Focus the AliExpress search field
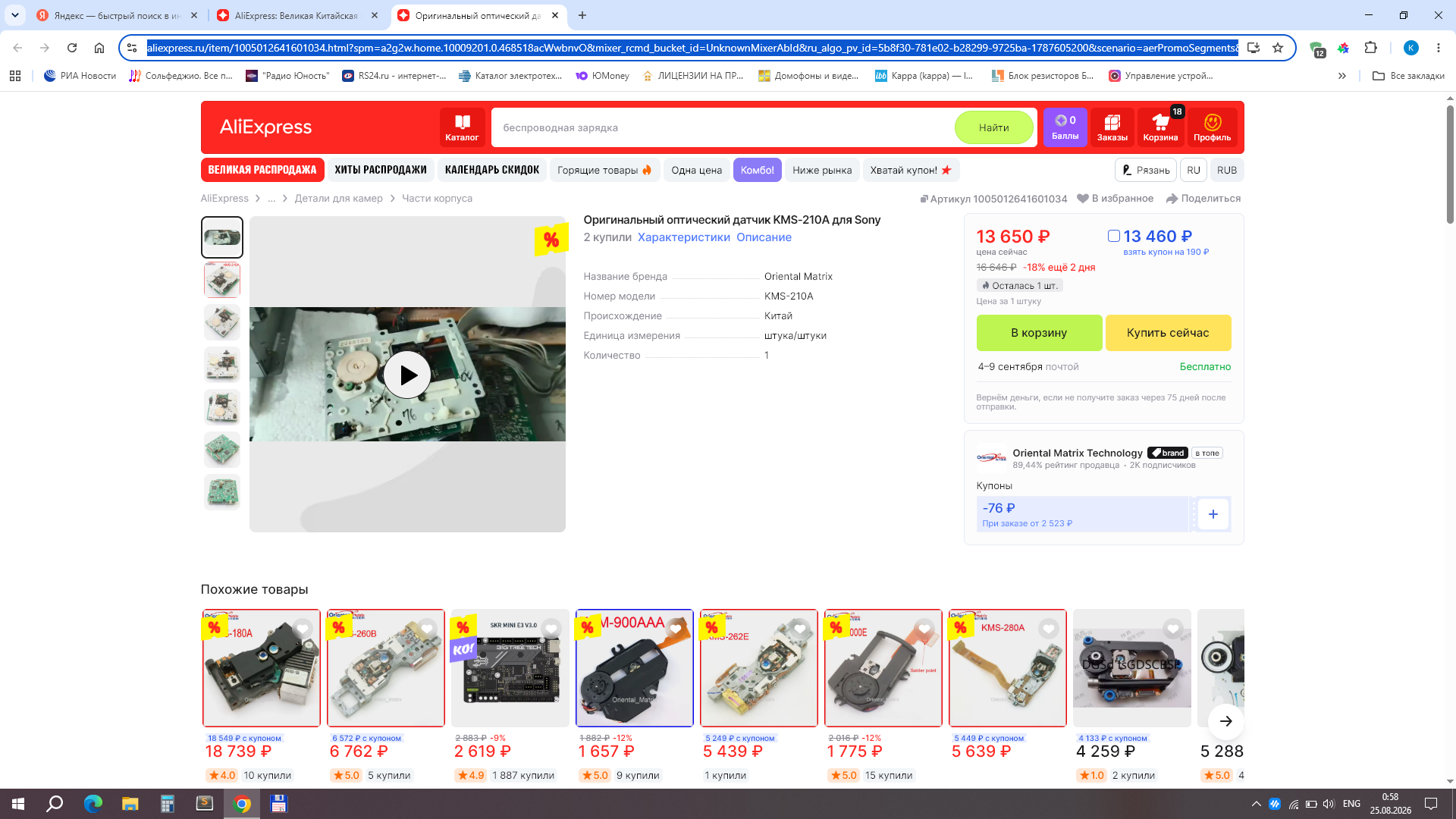 (x=724, y=127)
